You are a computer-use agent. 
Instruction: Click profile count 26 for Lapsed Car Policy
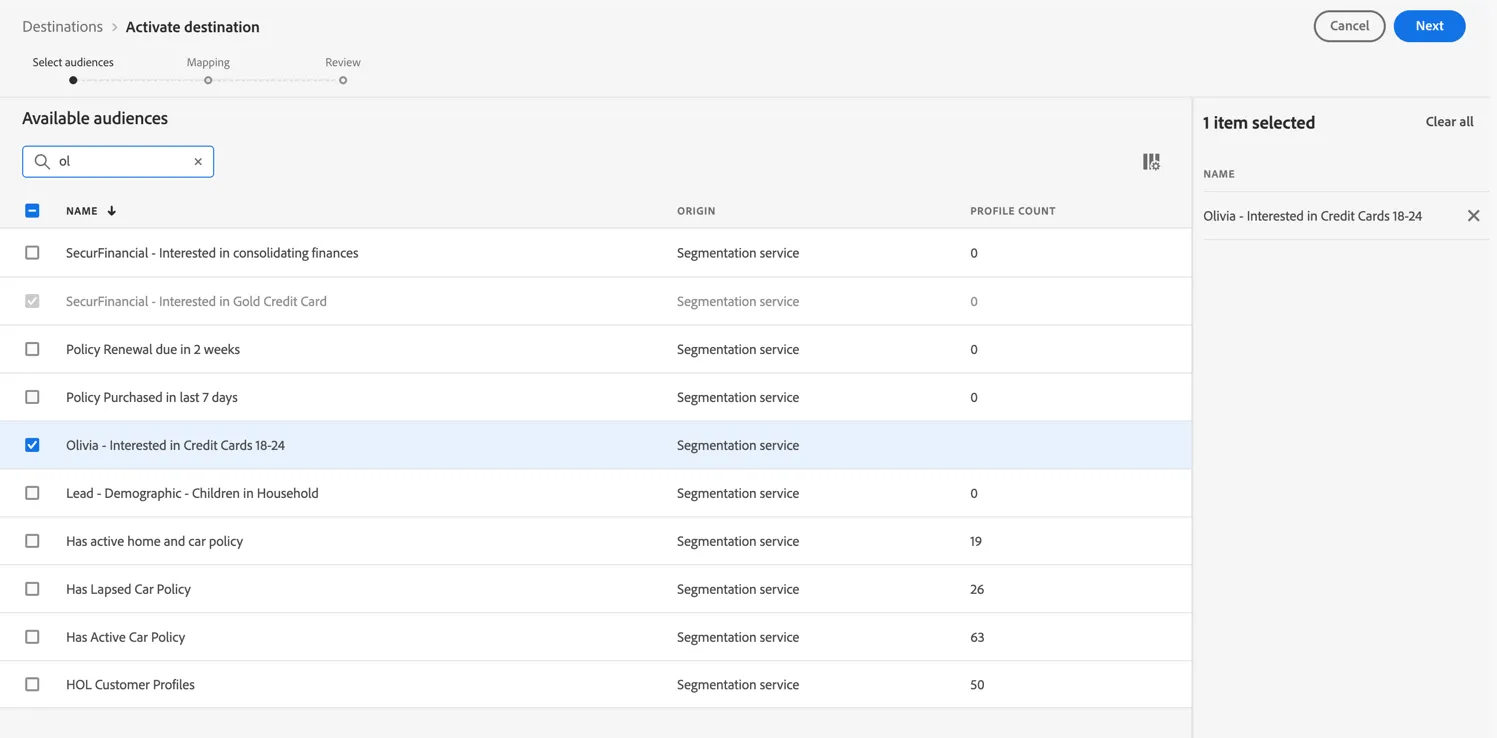click(977, 589)
